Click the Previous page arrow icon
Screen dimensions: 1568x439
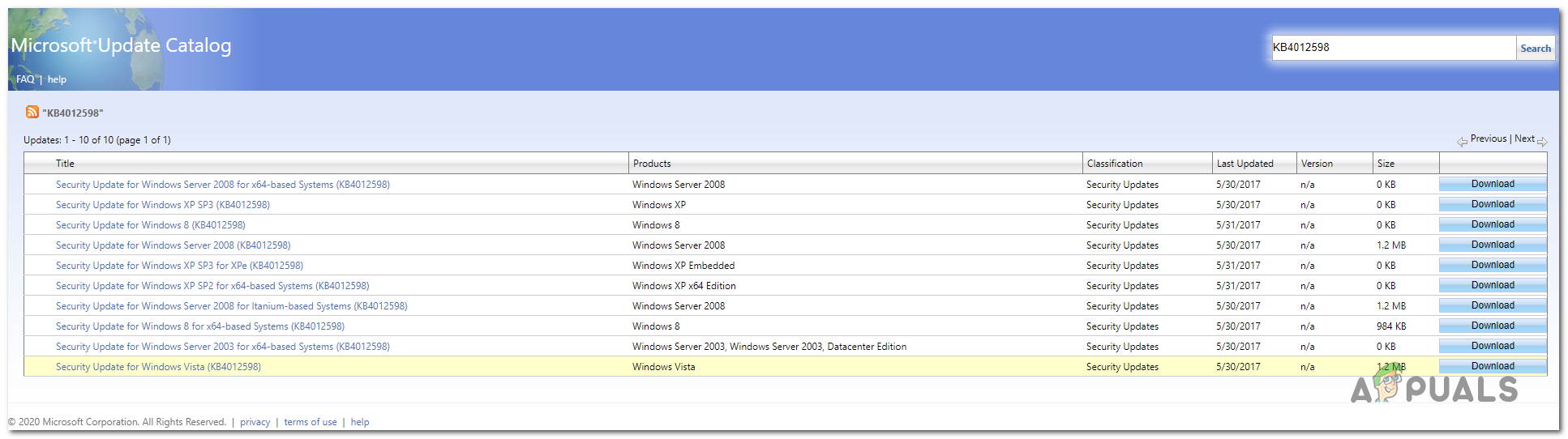1462,142
